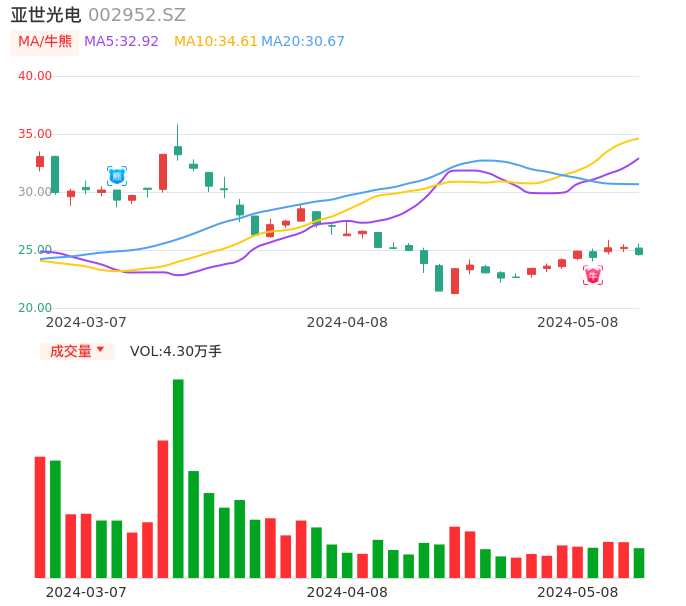Toggle the MA5:32.92 line legend
This screenshot has width=686, height=606.
point(121,42)
